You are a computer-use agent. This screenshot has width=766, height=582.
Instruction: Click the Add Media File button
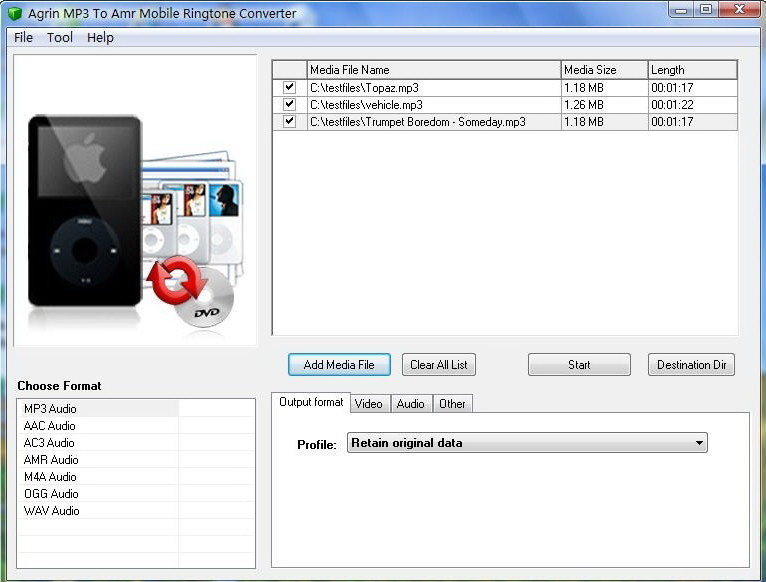[x=339, y=365]
